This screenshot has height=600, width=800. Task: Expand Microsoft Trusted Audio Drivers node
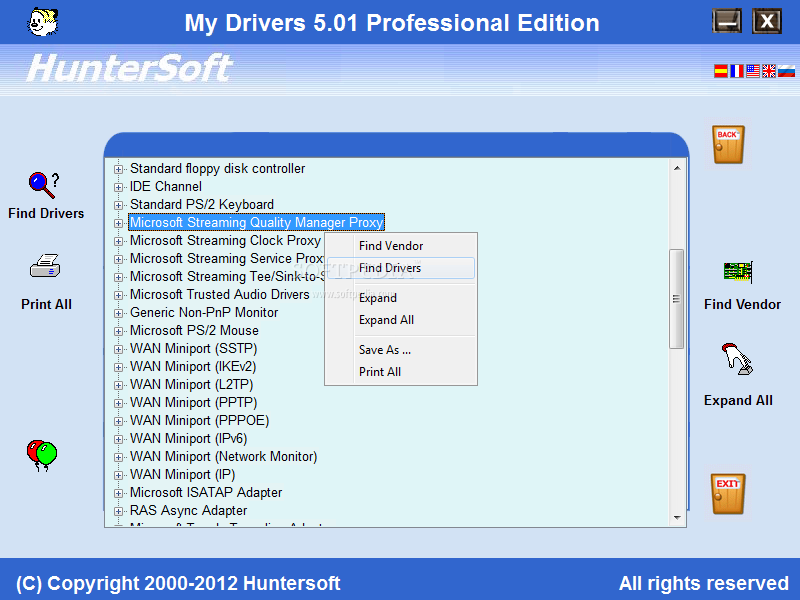click(118, 295)
